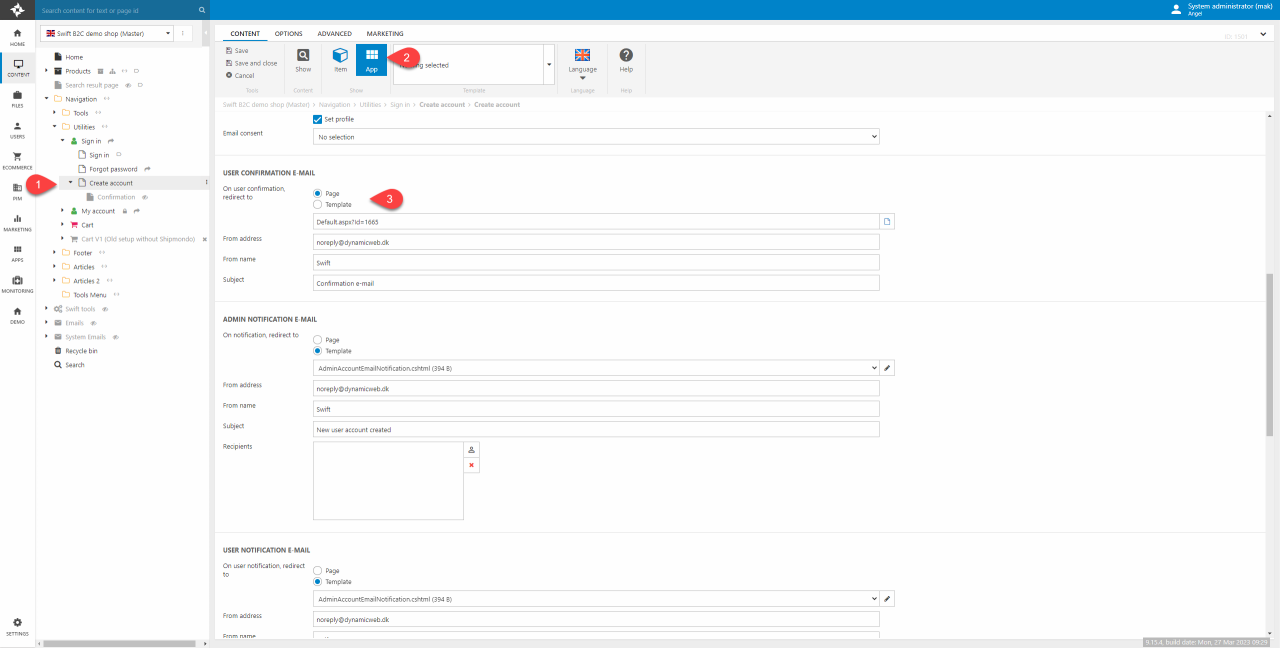Open the Monitoring section icon
1280x648 pixels.
(17, 283)
